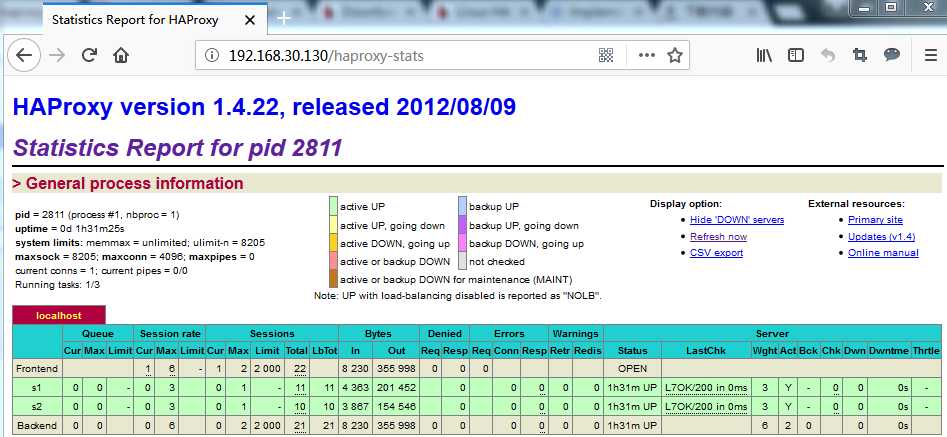The height and width of the screenshot is (437, 947).
Task: Click Frontend status OPEN cell
Action: [632, 368]
